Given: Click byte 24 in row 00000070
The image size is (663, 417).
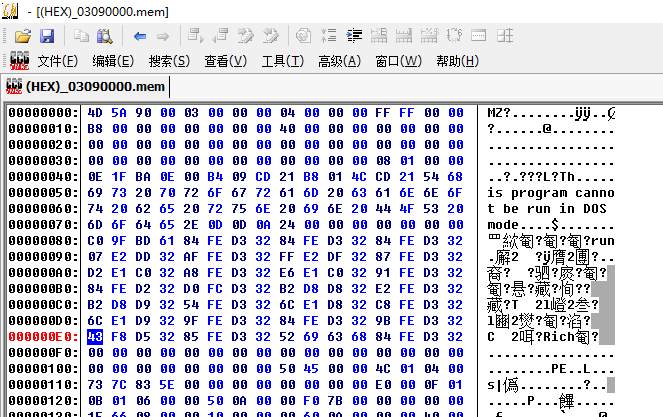Looking at the screenshot, I should [287, 225].
